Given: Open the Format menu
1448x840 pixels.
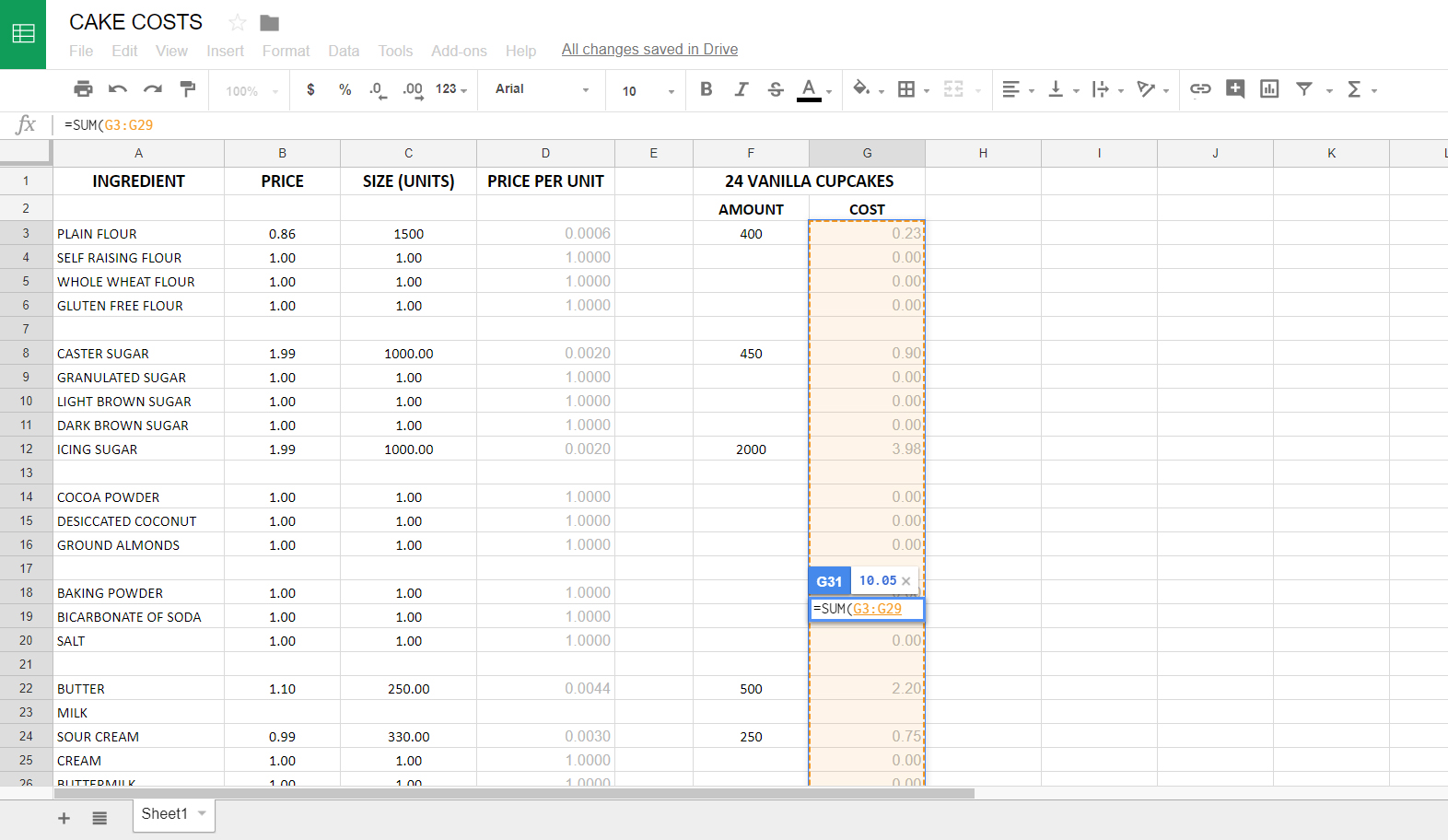Looking at the screenshot, I should pos(286,51).
